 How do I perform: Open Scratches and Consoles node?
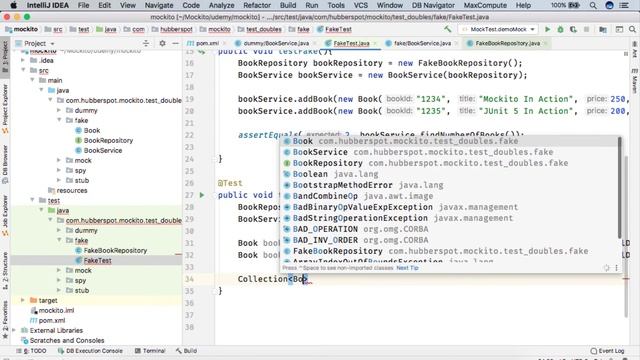tap(67, 340)
